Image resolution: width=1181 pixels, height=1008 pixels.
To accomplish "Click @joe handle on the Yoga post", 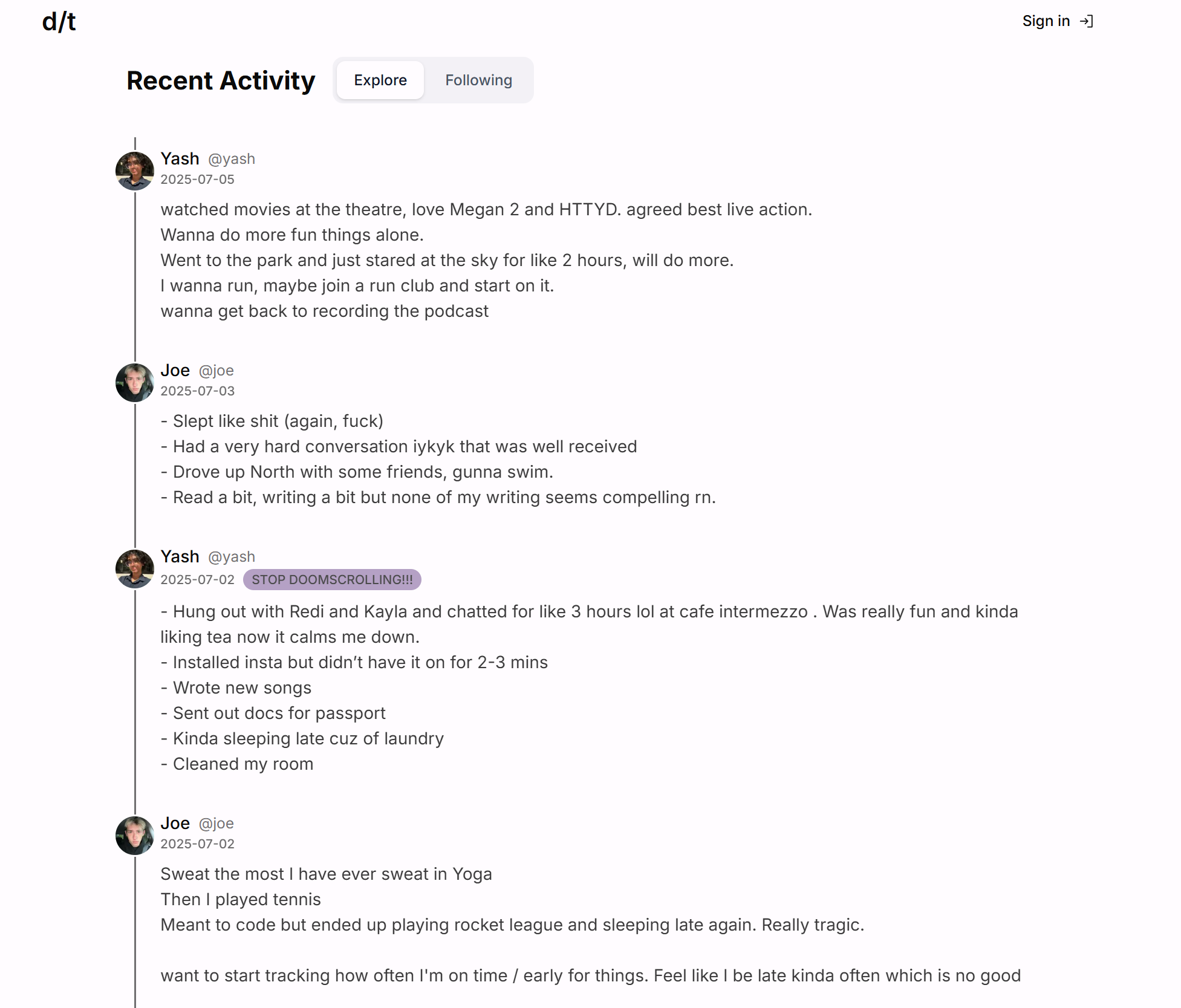I will [216, 824].
